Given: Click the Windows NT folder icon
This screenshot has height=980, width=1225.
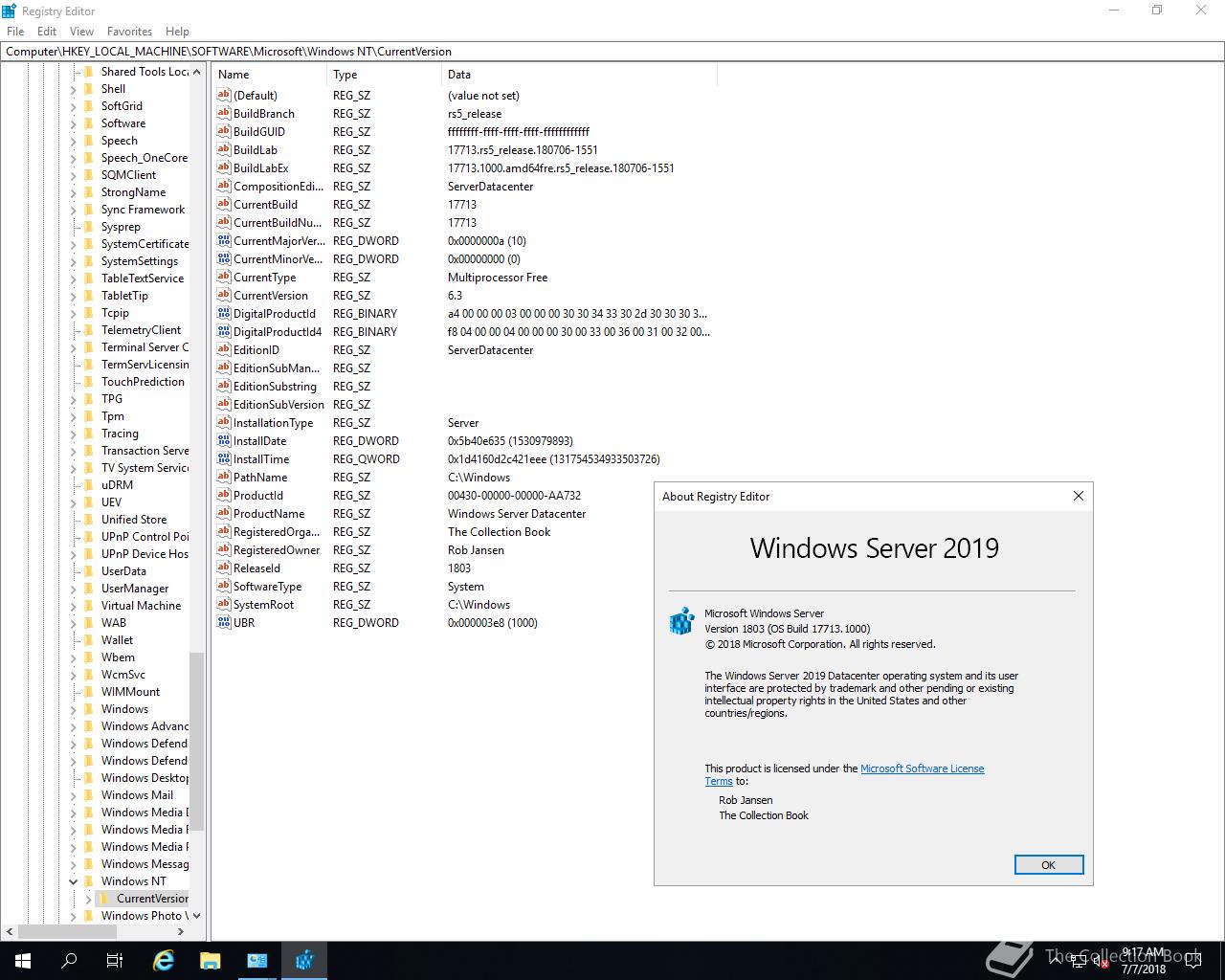Looking at the screenshot, I should pos(90,880).
